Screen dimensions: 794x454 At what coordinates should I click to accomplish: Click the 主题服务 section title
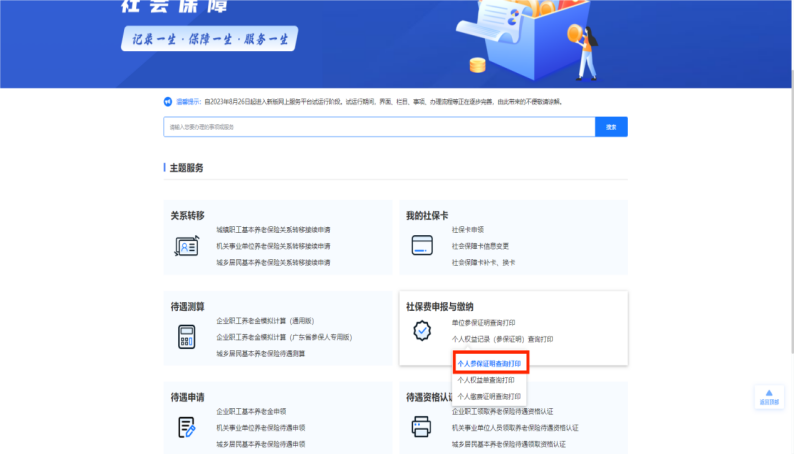point(186,168)
